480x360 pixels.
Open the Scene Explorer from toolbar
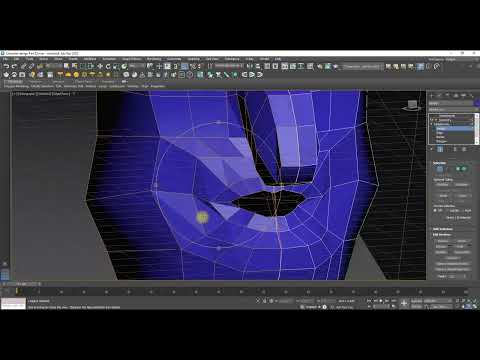[x=267, y=66]
